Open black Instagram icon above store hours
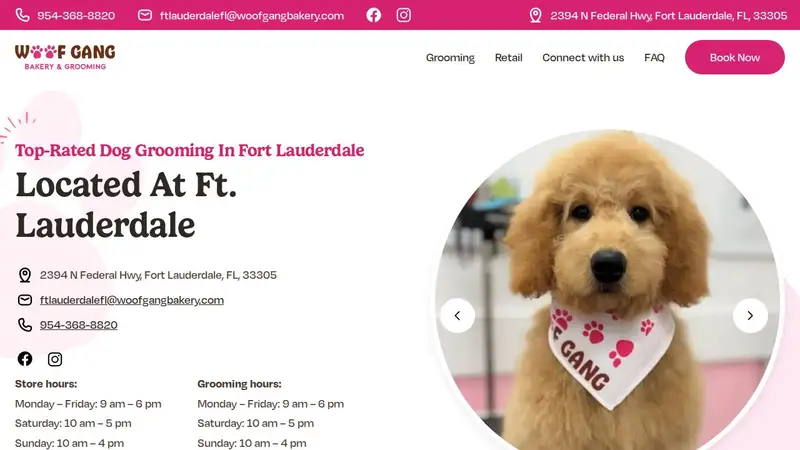The width and height of the screenshot is (800, 450). (x=55, y=359)
